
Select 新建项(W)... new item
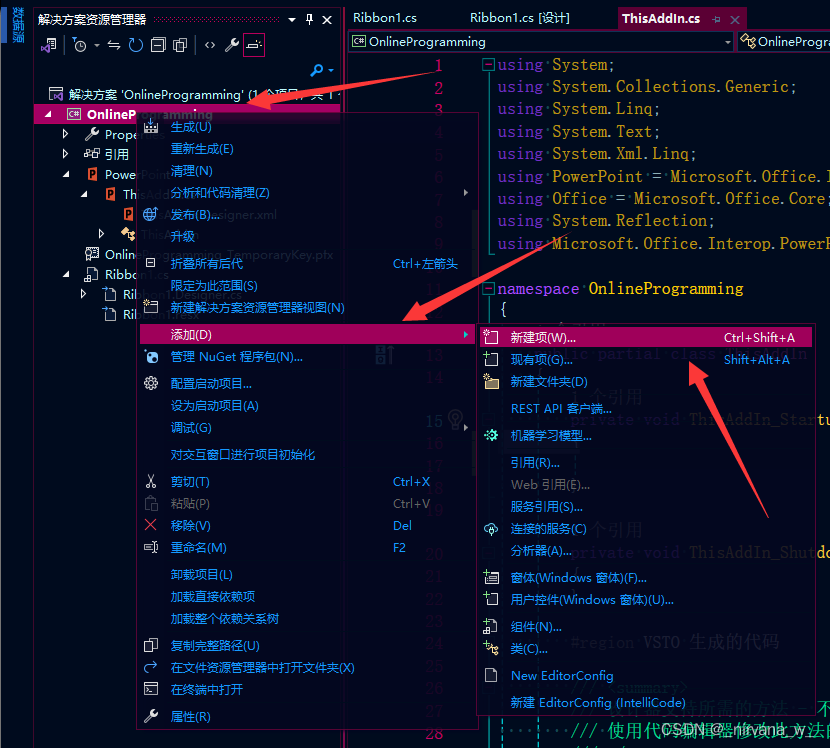pos(645,338)
